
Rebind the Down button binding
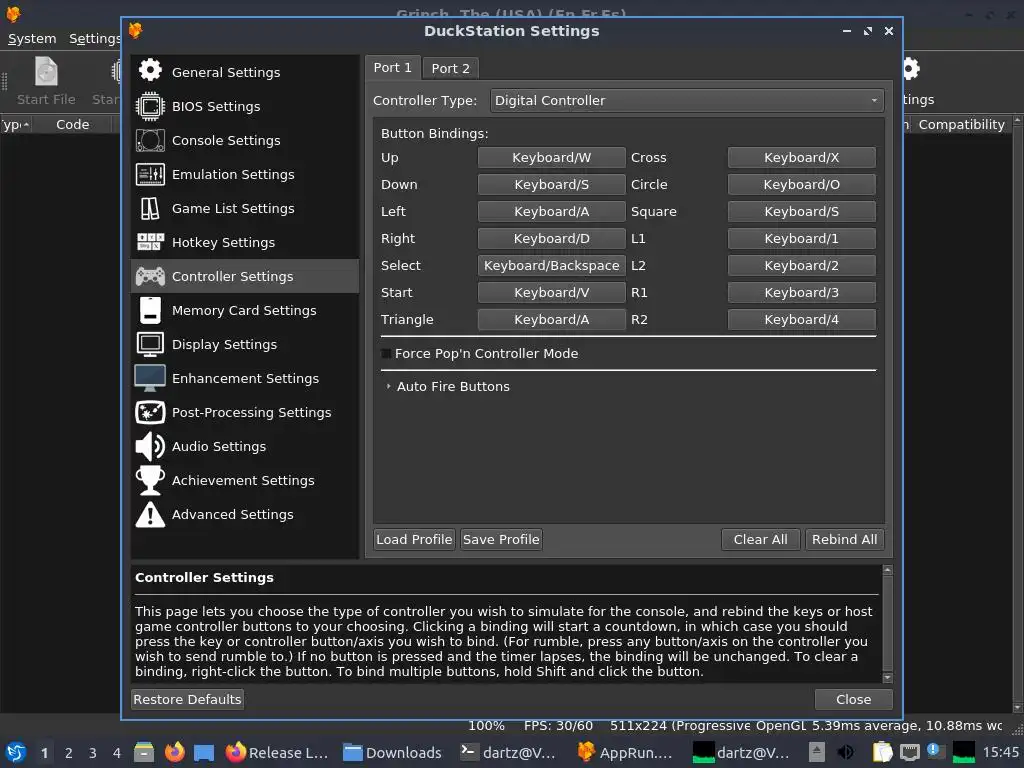pos(551,185)
